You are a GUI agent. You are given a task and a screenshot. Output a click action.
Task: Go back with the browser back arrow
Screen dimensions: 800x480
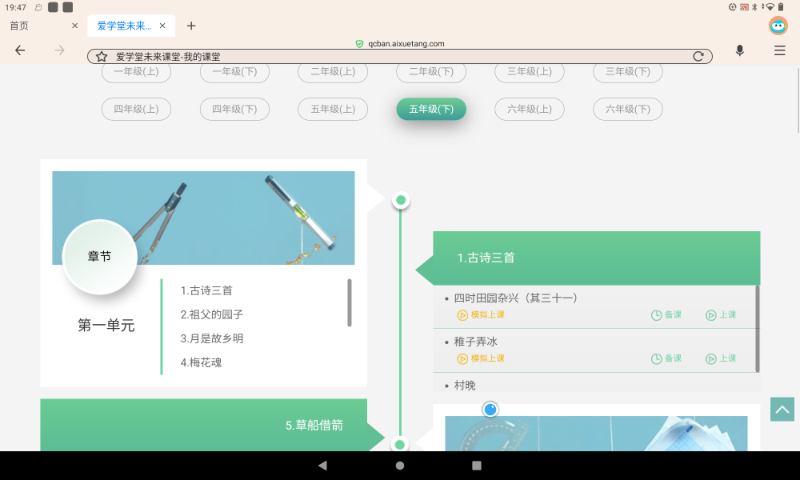[20, 50]
